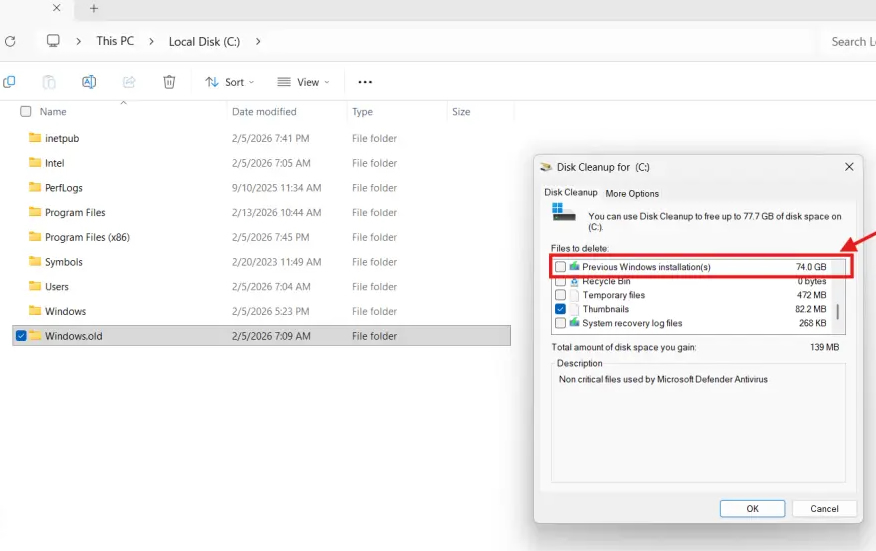
Task: Switch to the More Options tab
Action: point(632,193)
